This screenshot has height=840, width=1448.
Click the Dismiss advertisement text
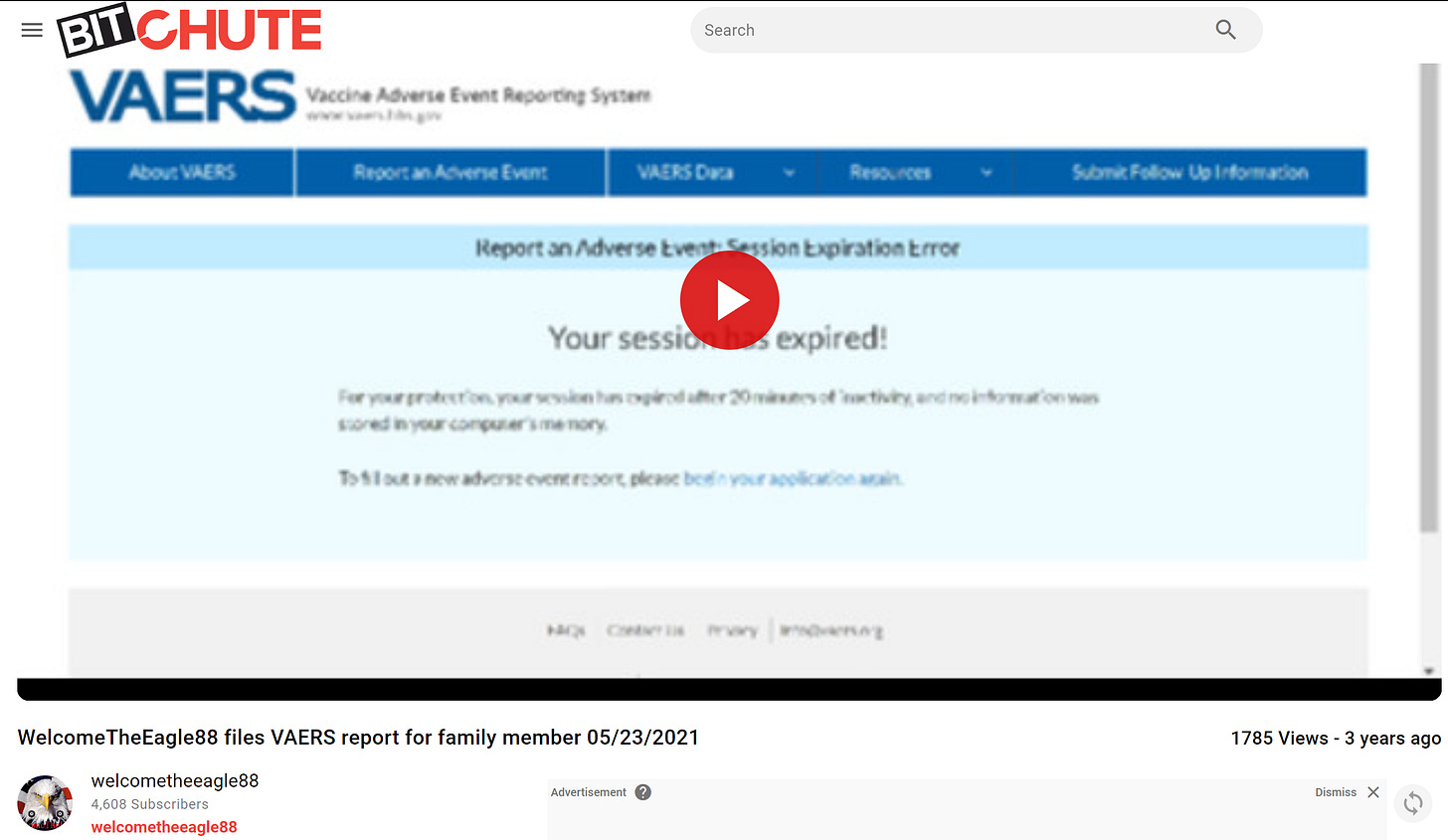1336,792
